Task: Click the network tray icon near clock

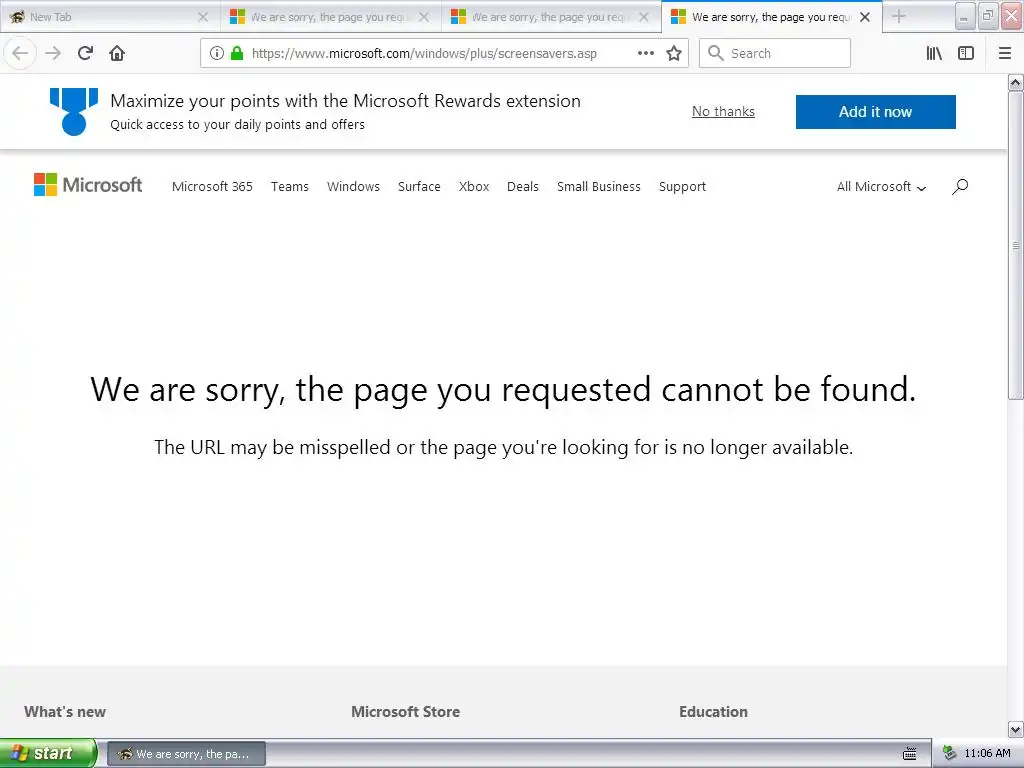Action: (x=949, y=754)
